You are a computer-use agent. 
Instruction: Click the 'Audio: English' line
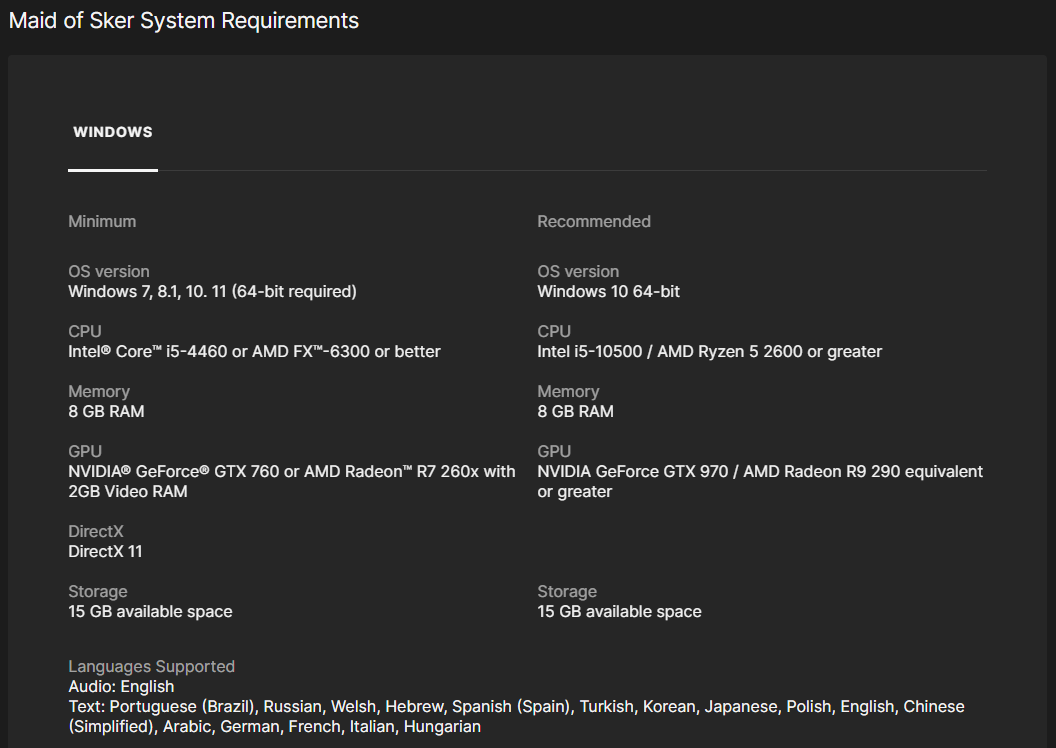pyautogui.click(x=121, y=687)
